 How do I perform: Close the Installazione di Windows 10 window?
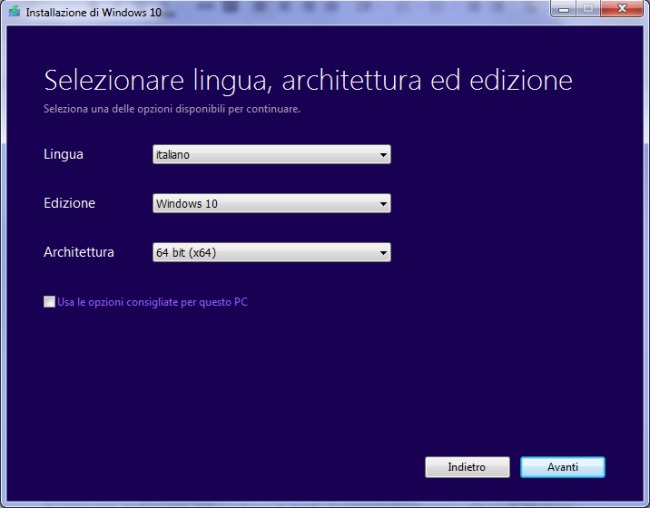click(x=622, y=8)
